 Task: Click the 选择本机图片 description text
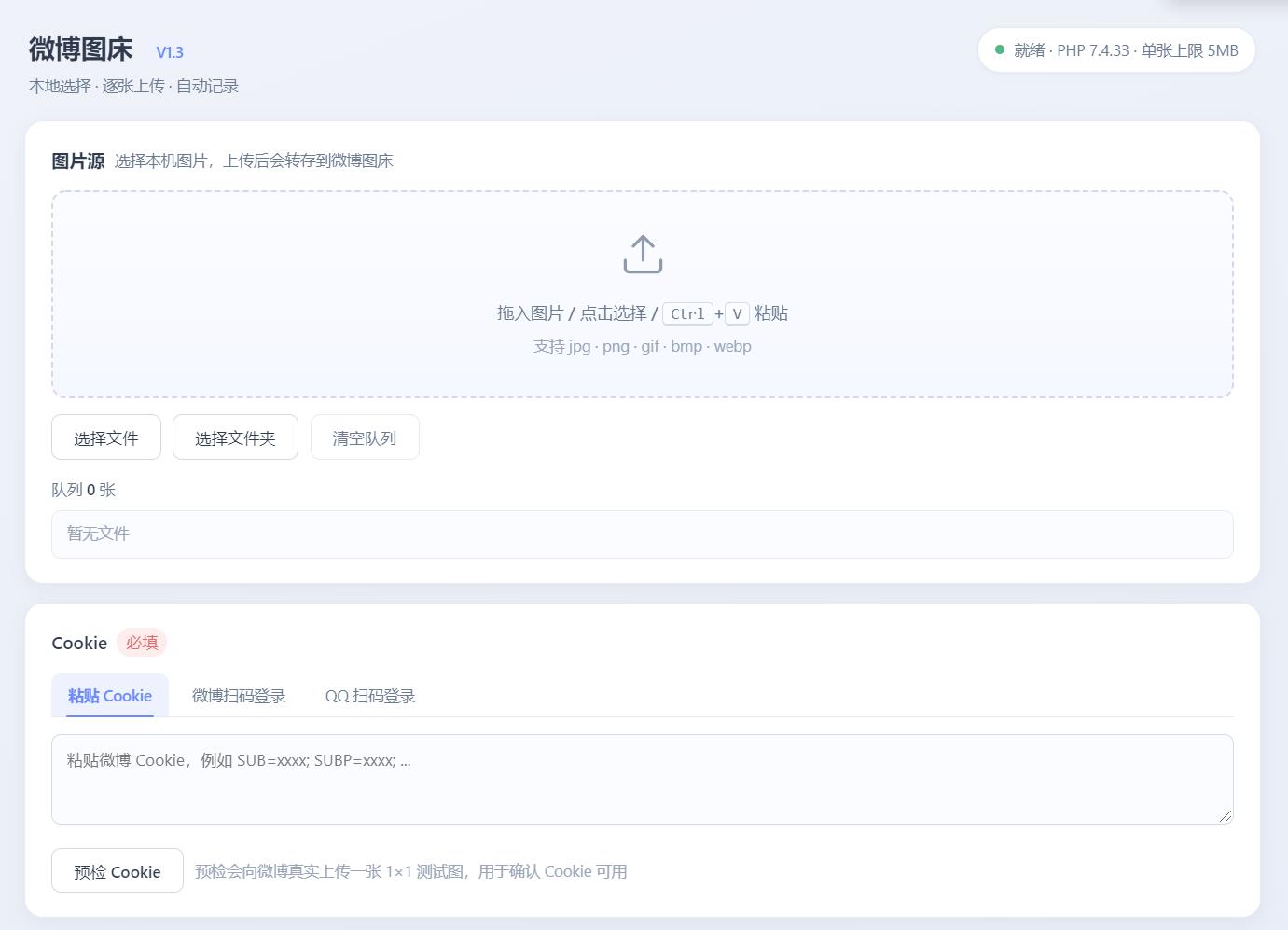click(x=254, y=160)
